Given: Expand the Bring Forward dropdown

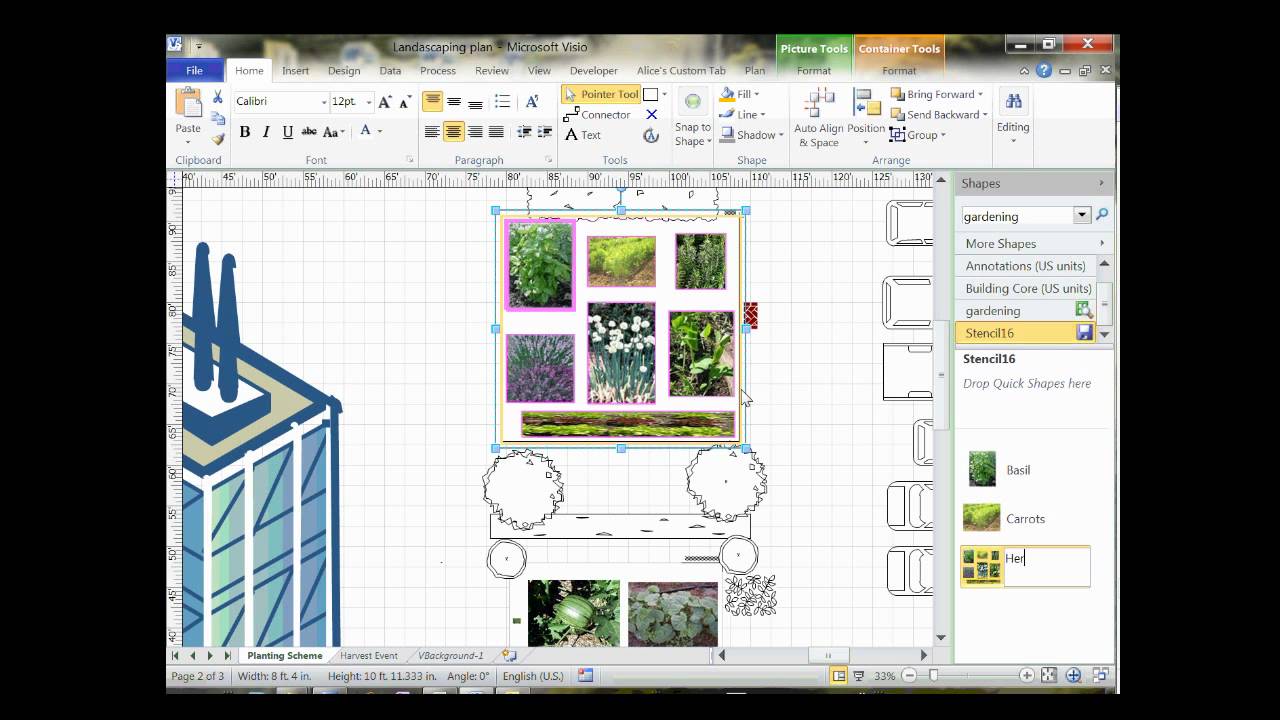Looking at the screenshot, I should (x=980, y=94).
